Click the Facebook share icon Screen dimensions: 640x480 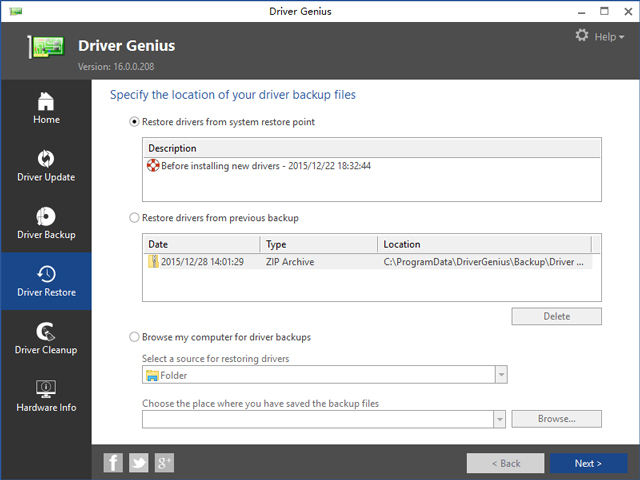pos(114,462)
